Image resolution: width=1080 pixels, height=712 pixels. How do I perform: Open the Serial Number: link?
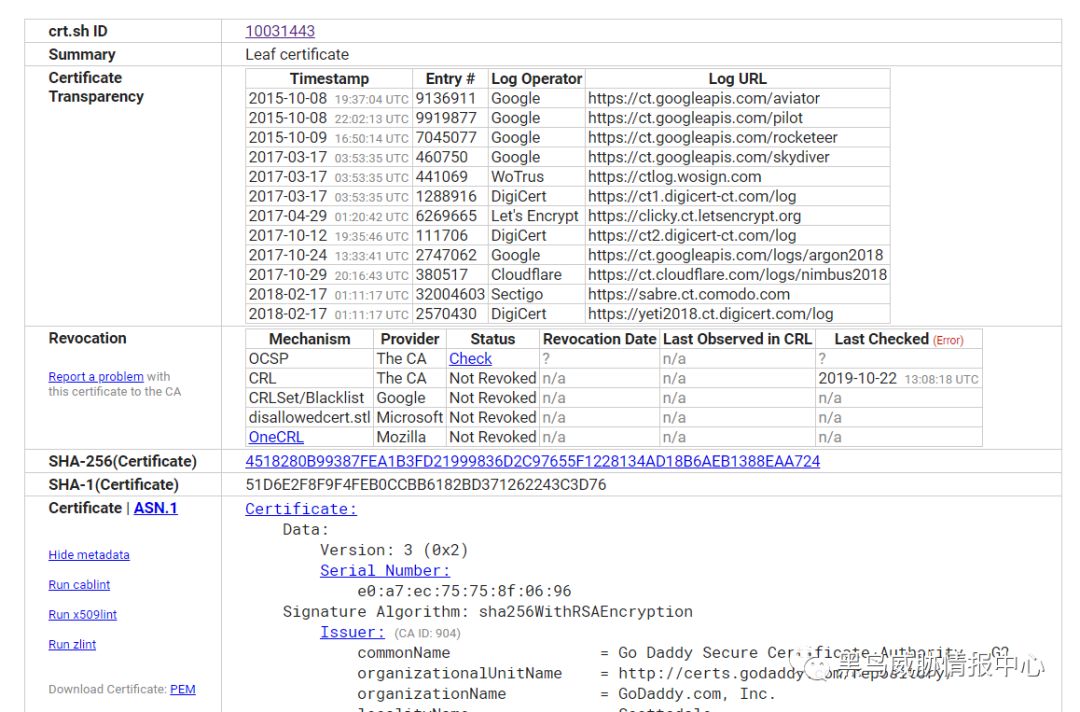[385, 571]
